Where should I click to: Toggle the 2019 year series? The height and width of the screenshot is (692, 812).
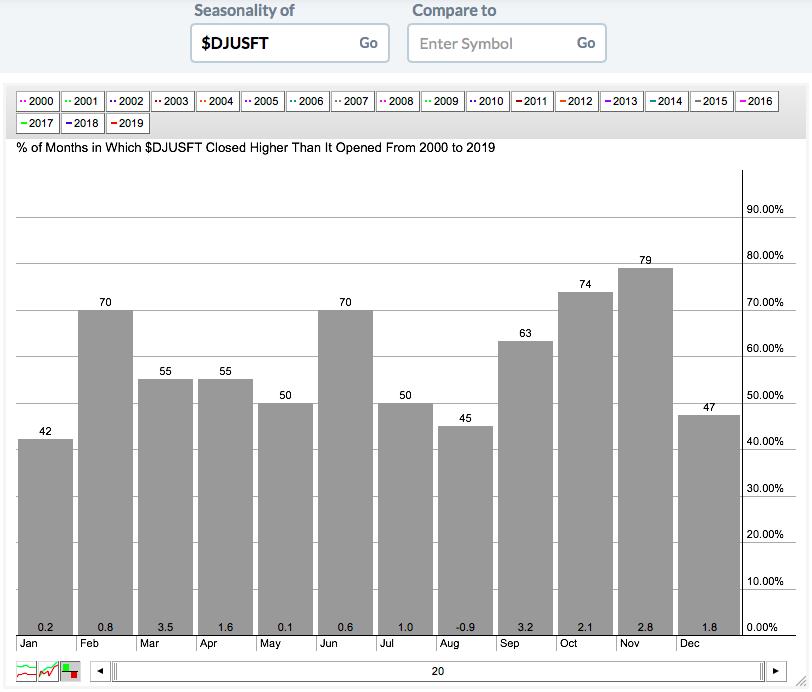[127, 124]
